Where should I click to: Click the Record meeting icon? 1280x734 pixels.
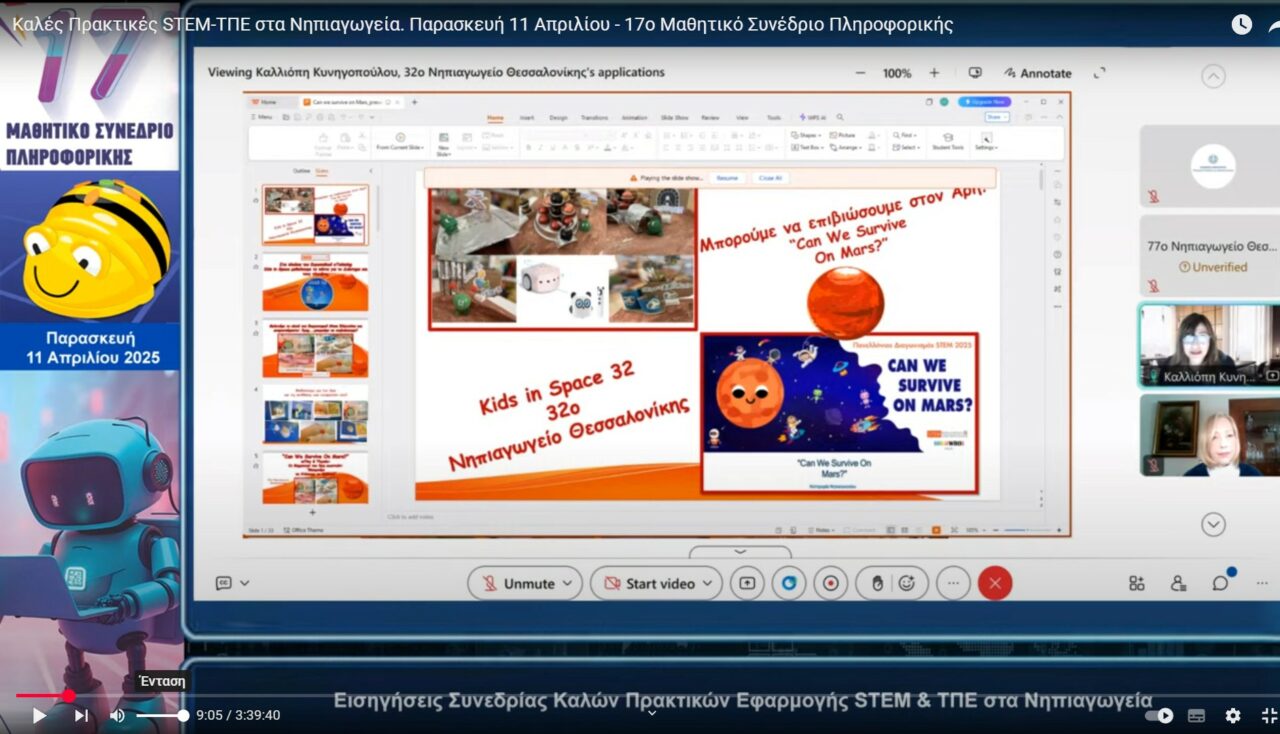point(830,583)
